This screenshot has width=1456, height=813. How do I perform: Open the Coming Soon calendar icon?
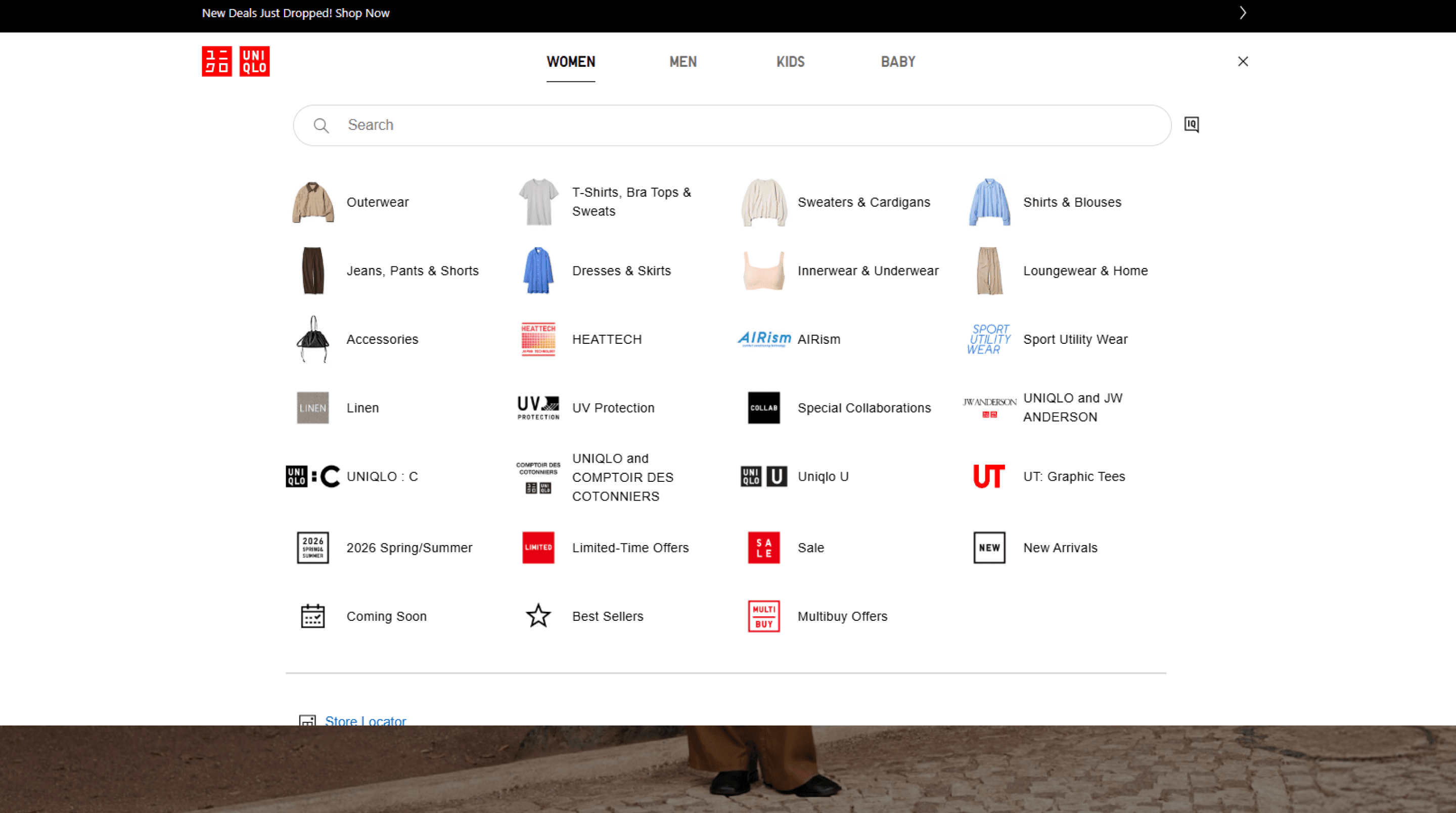tap(312, 616)
